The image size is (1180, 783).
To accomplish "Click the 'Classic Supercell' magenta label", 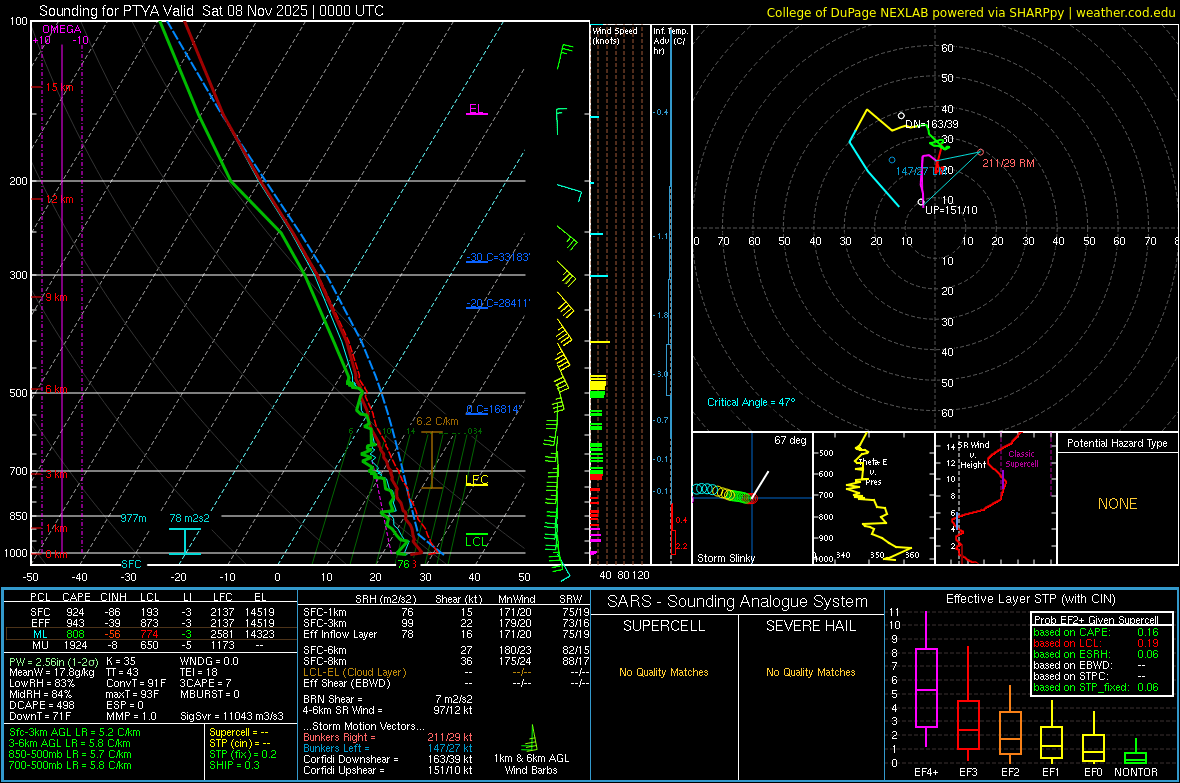I will pyautogui.click(x=1022, y=459).
